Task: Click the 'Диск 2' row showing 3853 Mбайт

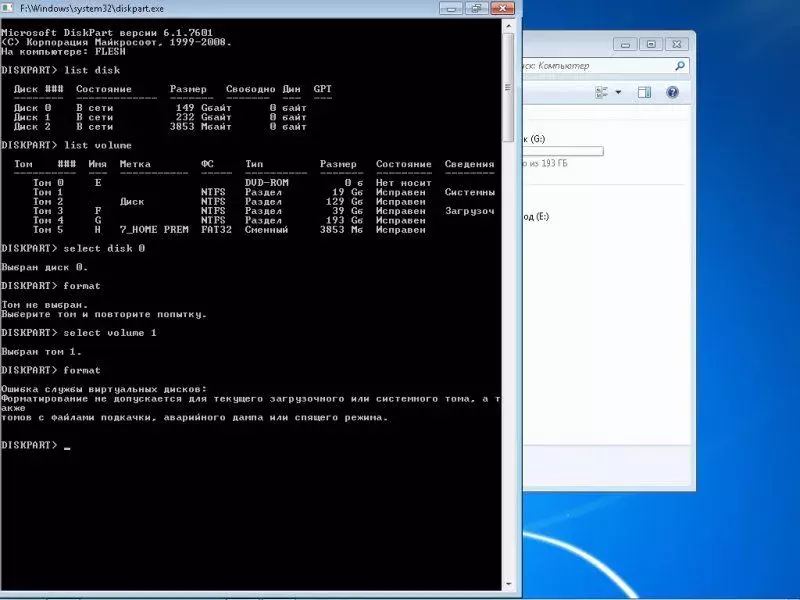Action: coord(160,127)
